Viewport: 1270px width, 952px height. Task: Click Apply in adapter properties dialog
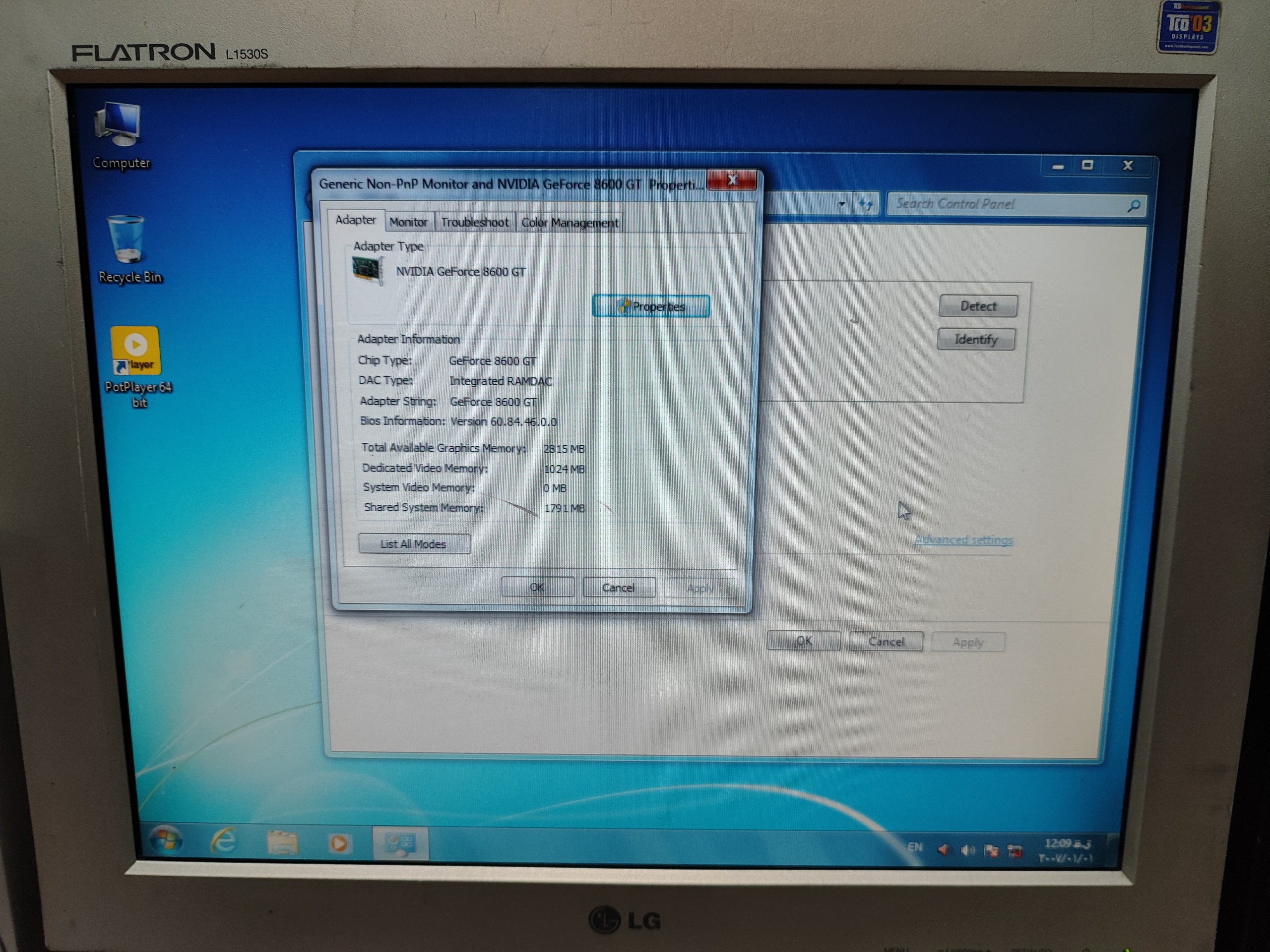click(x=700, y=588)
